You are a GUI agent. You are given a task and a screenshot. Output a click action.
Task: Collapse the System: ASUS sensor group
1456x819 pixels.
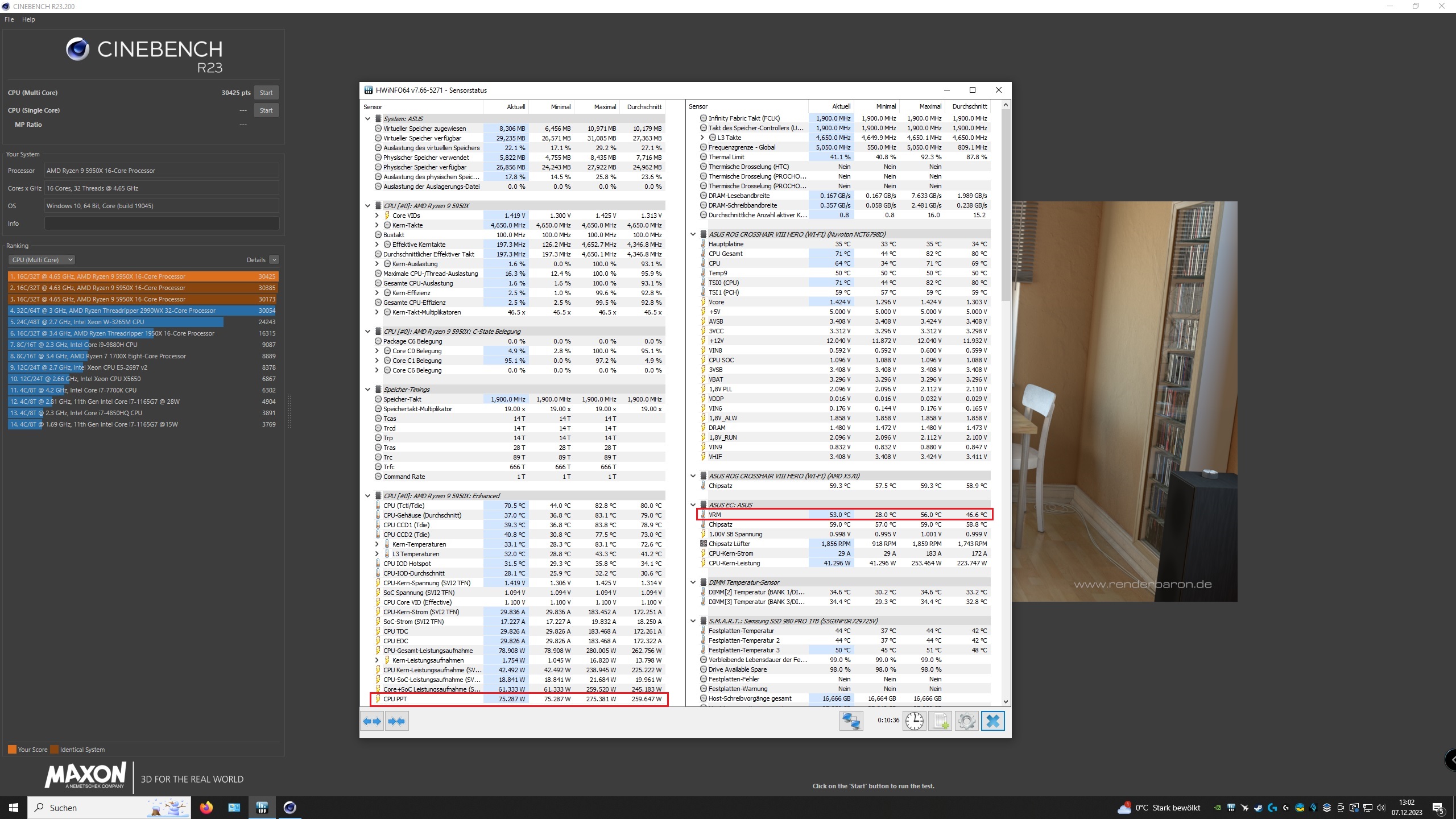[x=368, y=119]
